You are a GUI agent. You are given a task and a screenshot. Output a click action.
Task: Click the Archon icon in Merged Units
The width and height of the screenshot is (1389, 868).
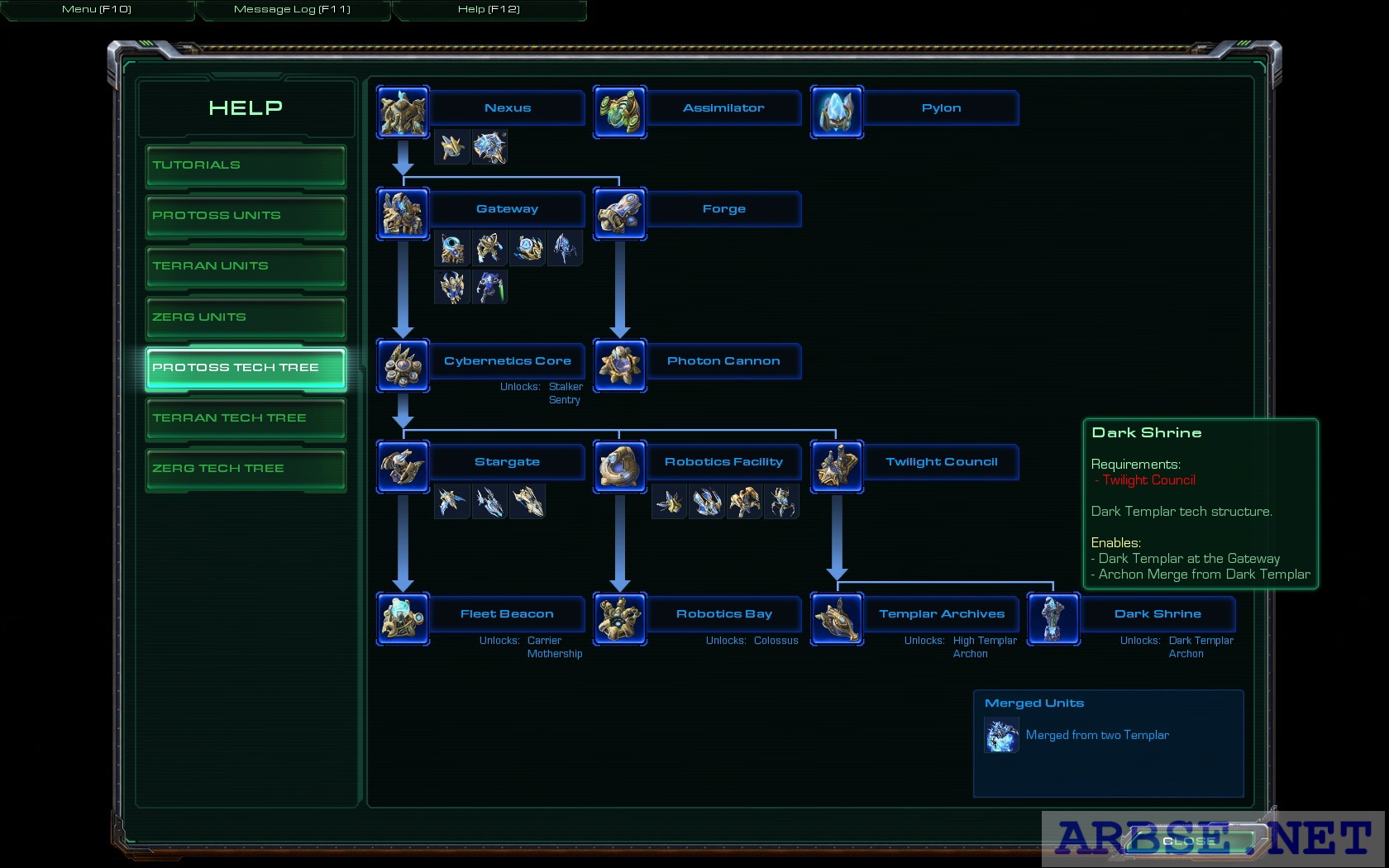click(x=1001, y=735)
